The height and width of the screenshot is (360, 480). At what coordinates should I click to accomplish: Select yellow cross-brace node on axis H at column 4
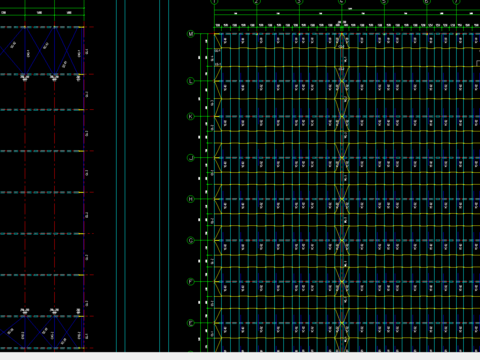tap(342, 199)
